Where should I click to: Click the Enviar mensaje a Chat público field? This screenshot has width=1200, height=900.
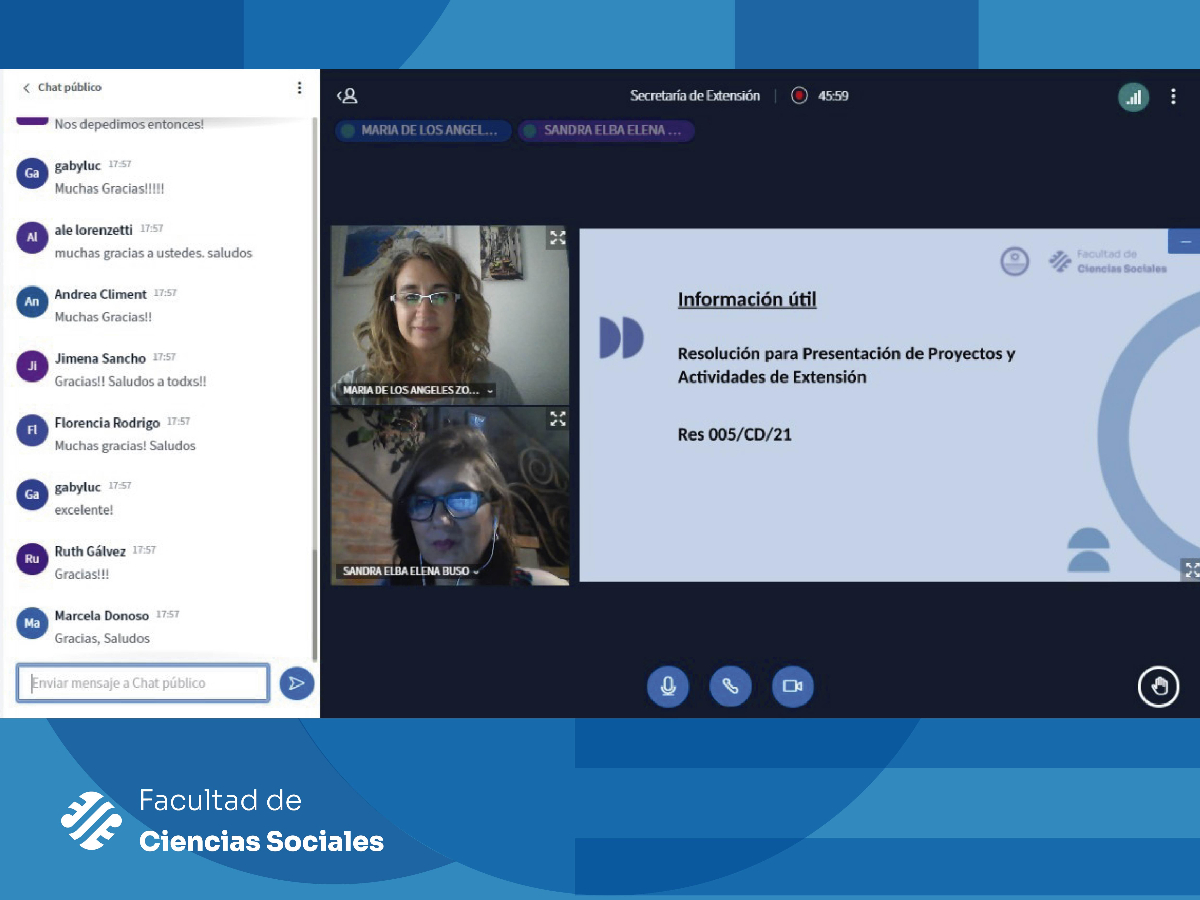click(140, 683)
